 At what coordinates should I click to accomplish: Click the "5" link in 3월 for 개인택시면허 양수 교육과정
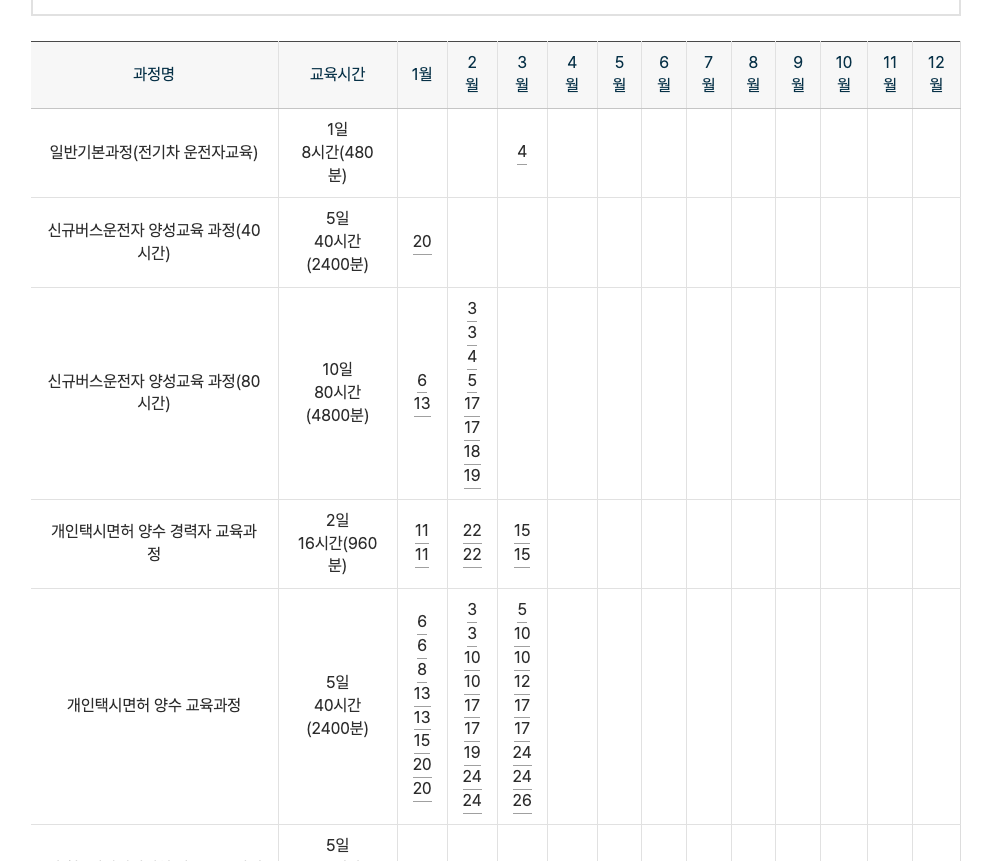click(522, 609)
